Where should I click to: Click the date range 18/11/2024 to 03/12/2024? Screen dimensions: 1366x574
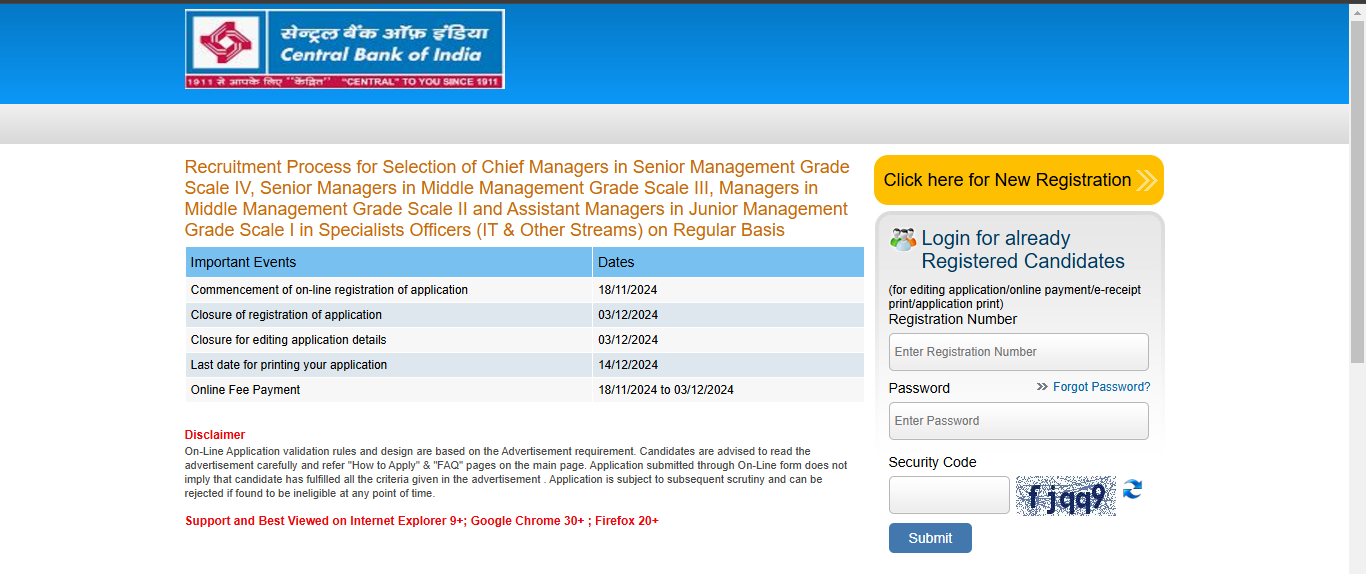tap(666, 390)
